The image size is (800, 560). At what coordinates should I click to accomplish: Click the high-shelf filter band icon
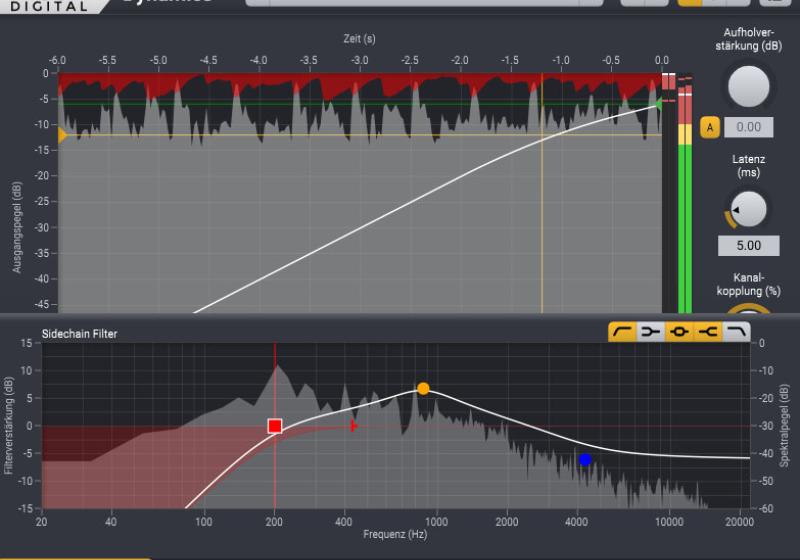[708, 332]
